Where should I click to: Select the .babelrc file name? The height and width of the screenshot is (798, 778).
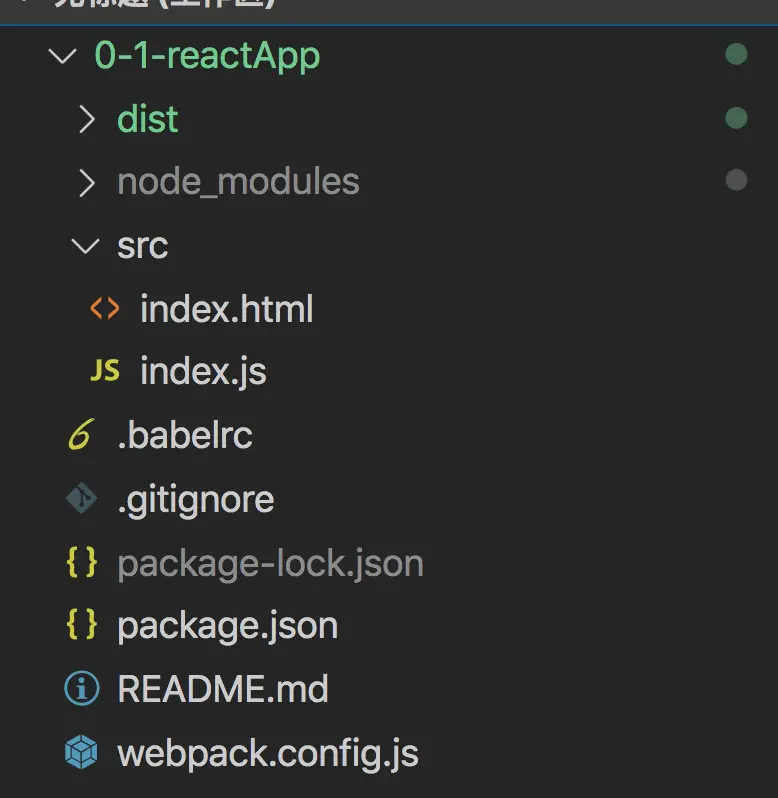click(185, 436)
